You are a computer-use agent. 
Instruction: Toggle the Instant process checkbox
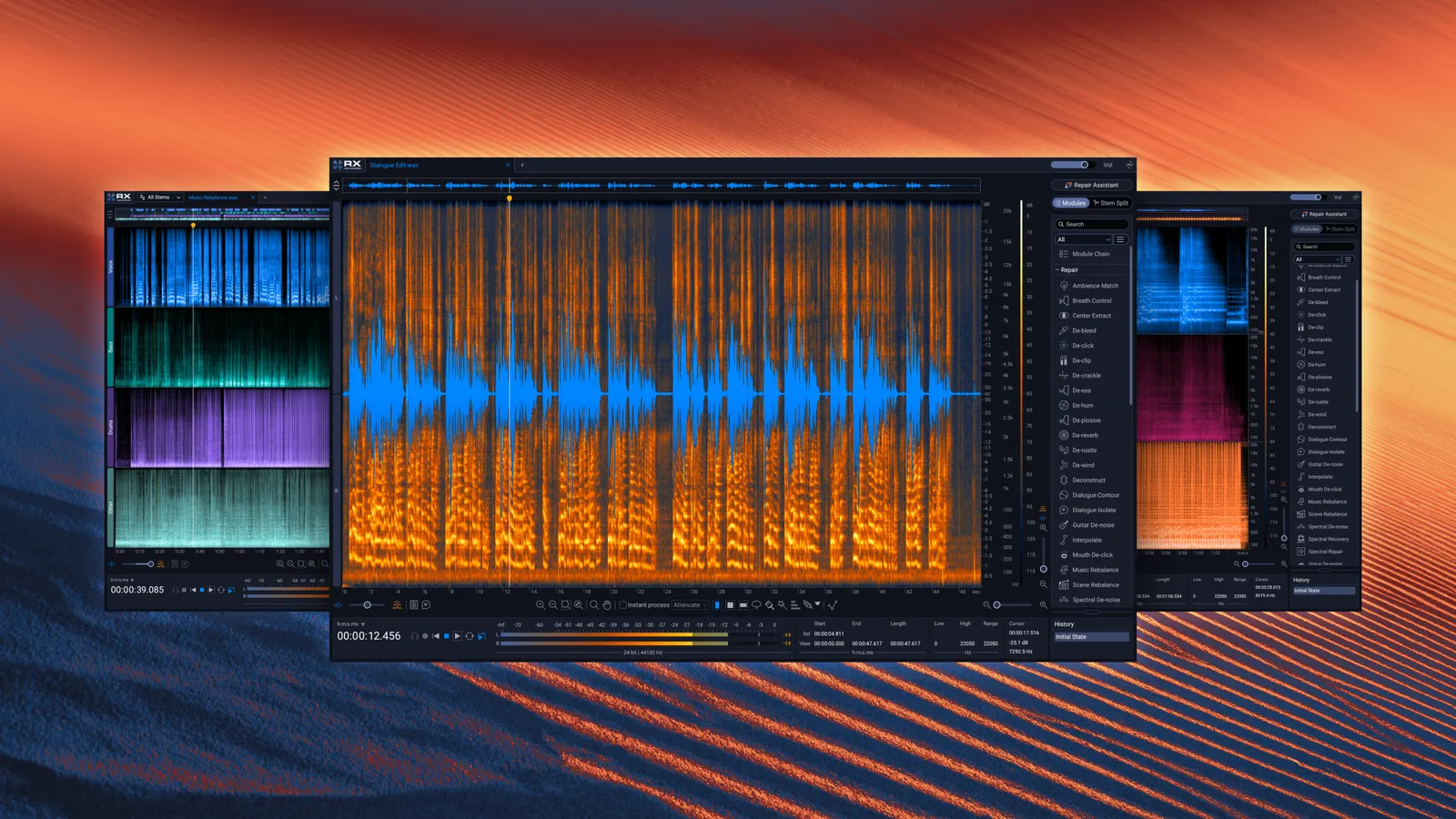point(623,605)
